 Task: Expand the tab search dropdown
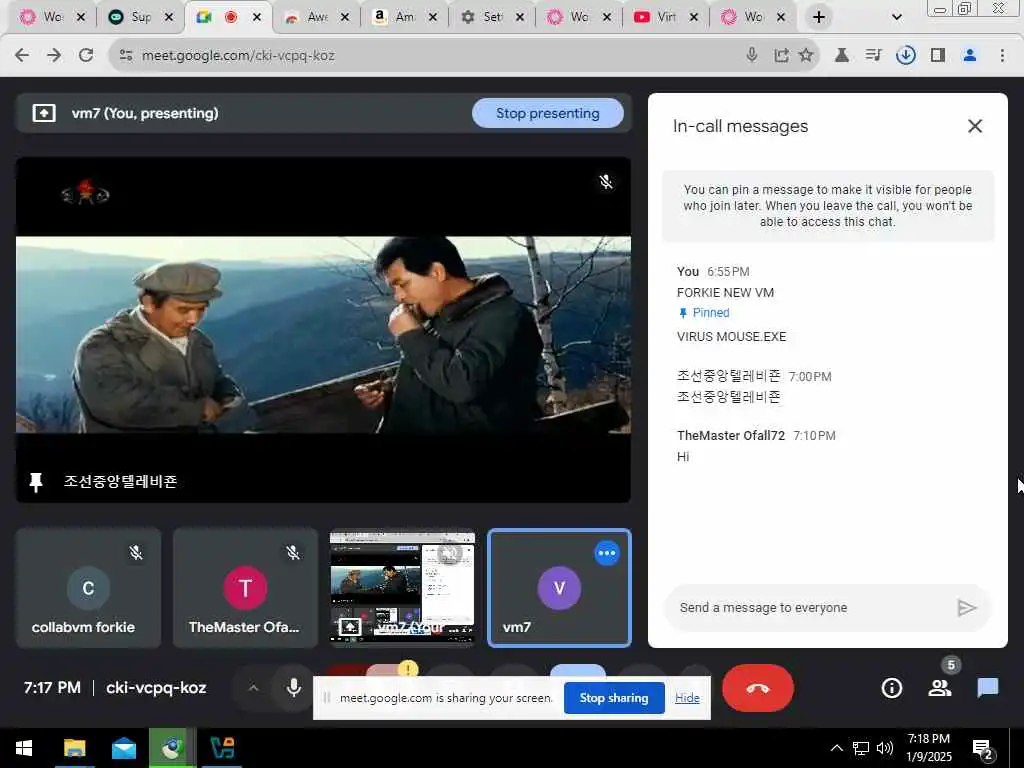coord(897,18)
